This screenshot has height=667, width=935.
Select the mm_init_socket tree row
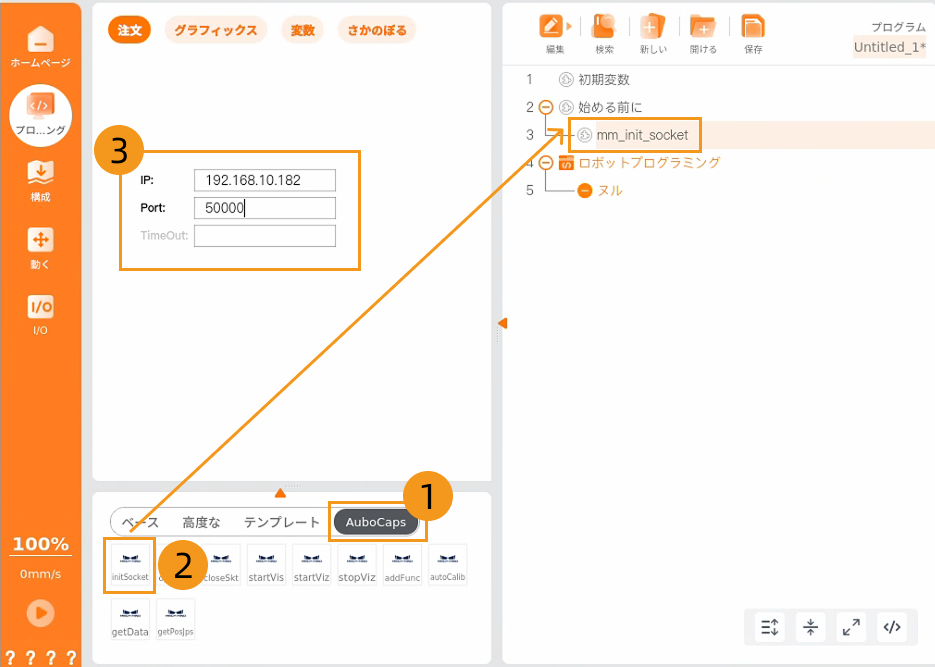point(642,135)
